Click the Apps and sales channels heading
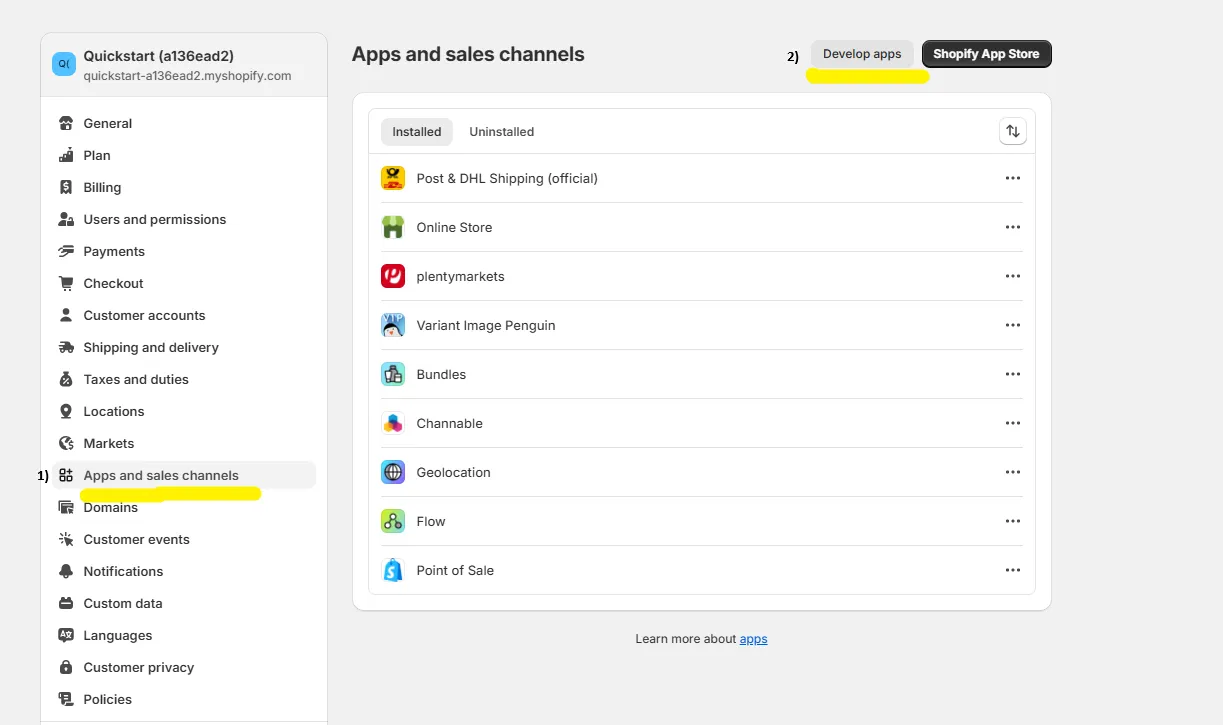Viewport: 1223px width, 725px height. coord(468,54)
